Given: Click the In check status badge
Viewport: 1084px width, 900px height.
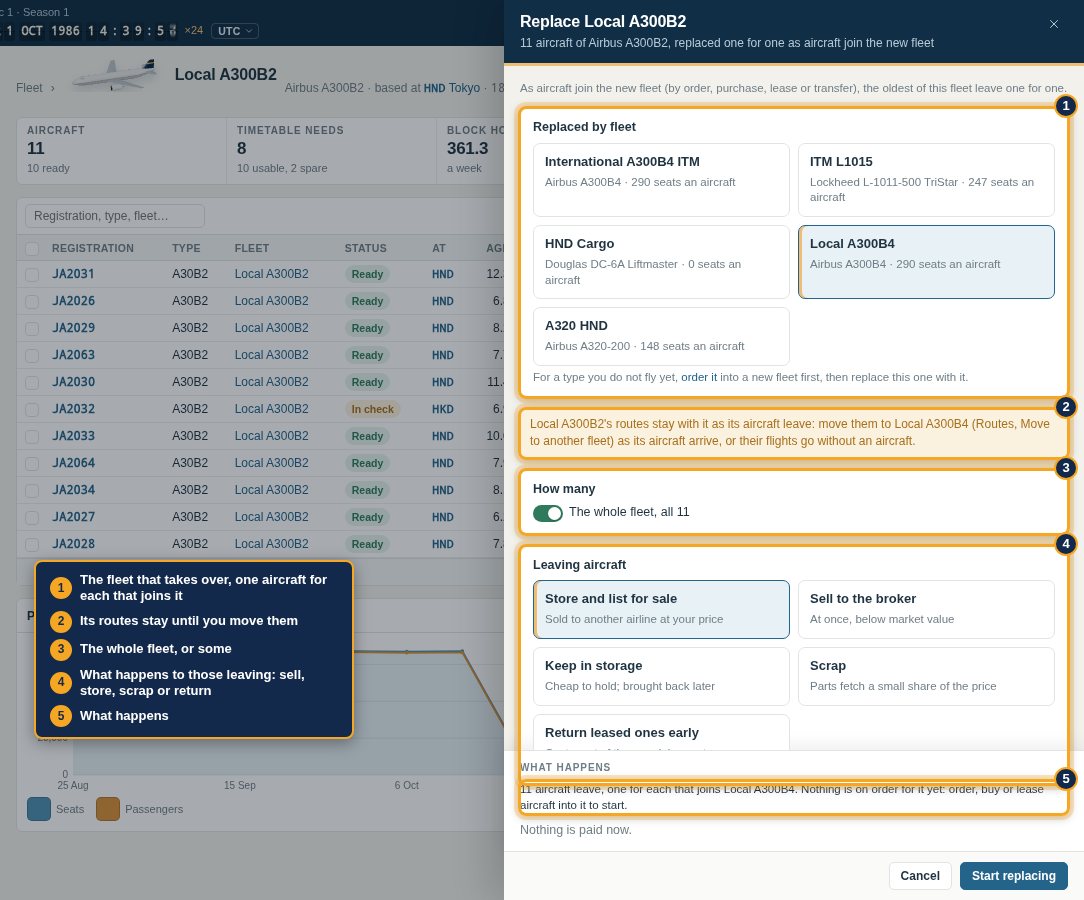Looking at the screenshot, I should coord(373,409).
